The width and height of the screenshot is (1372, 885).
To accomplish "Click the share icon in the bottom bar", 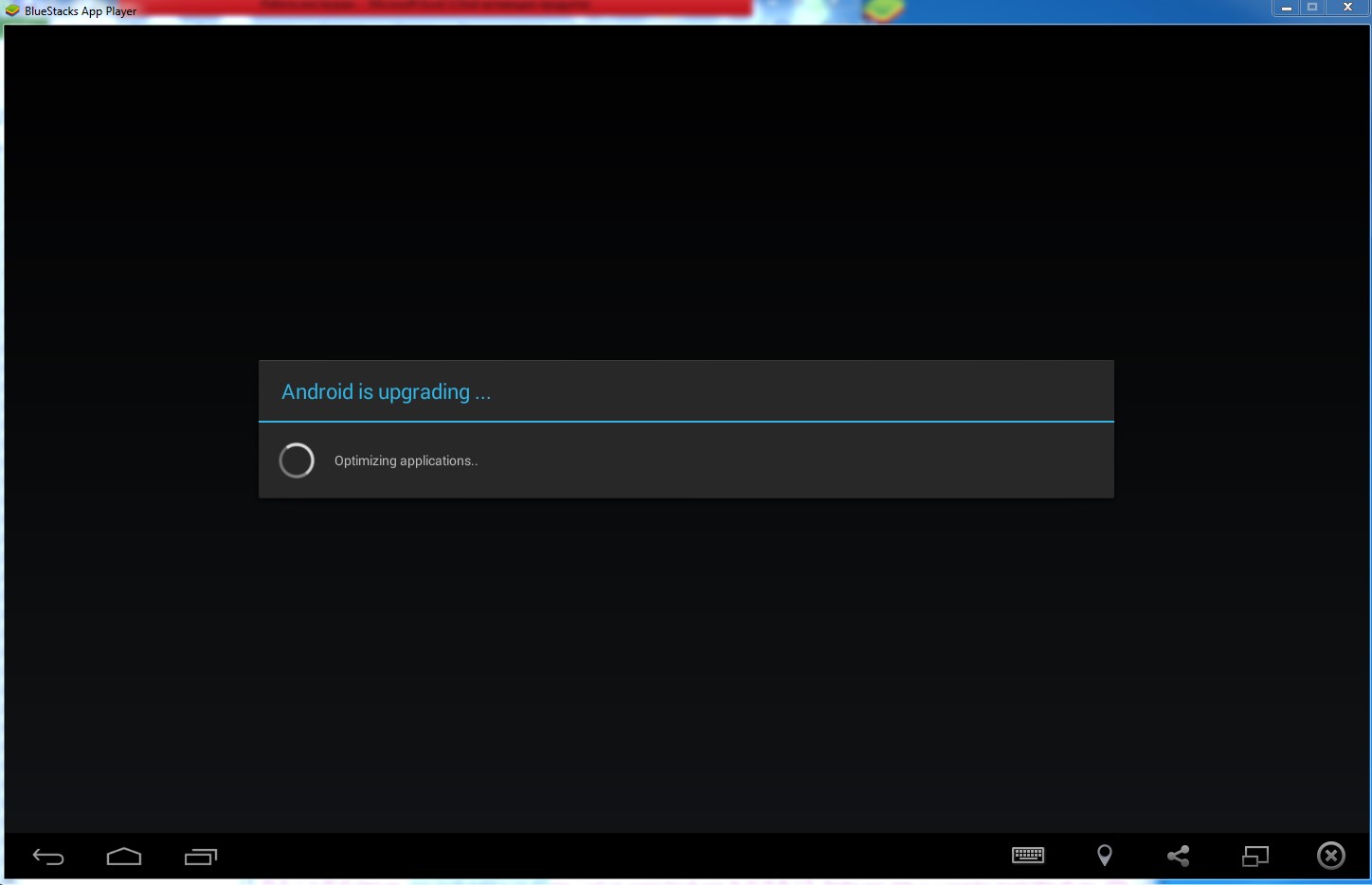I will (1179, 856).
